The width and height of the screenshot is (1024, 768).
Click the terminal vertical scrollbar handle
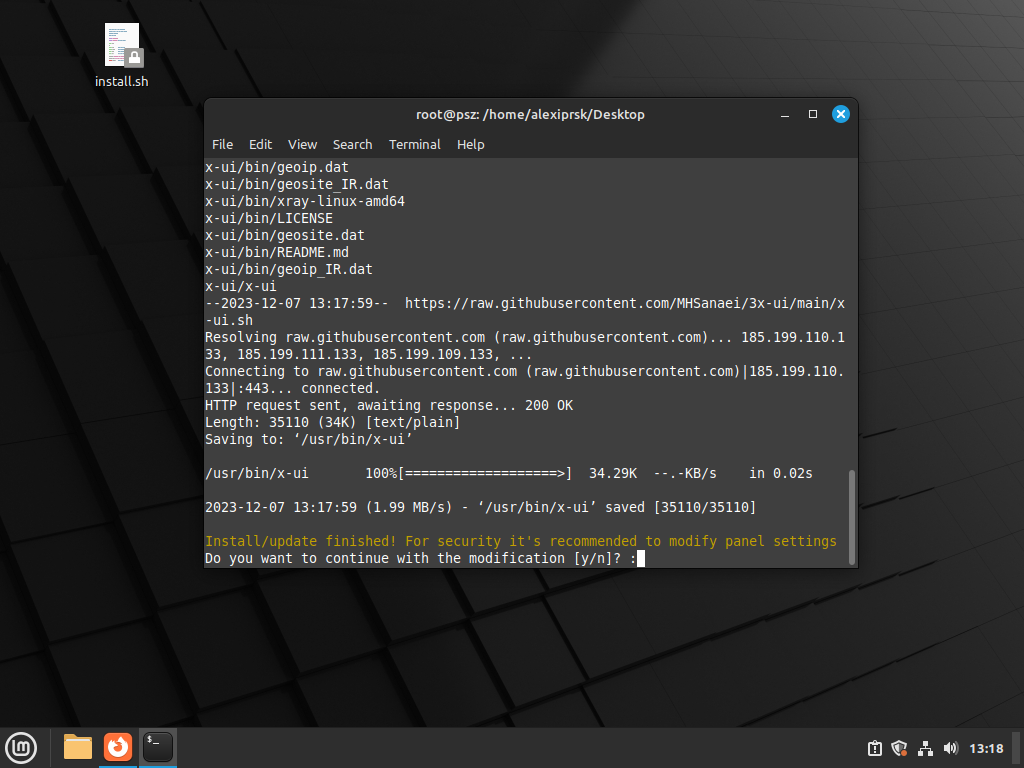pos(852,516)
